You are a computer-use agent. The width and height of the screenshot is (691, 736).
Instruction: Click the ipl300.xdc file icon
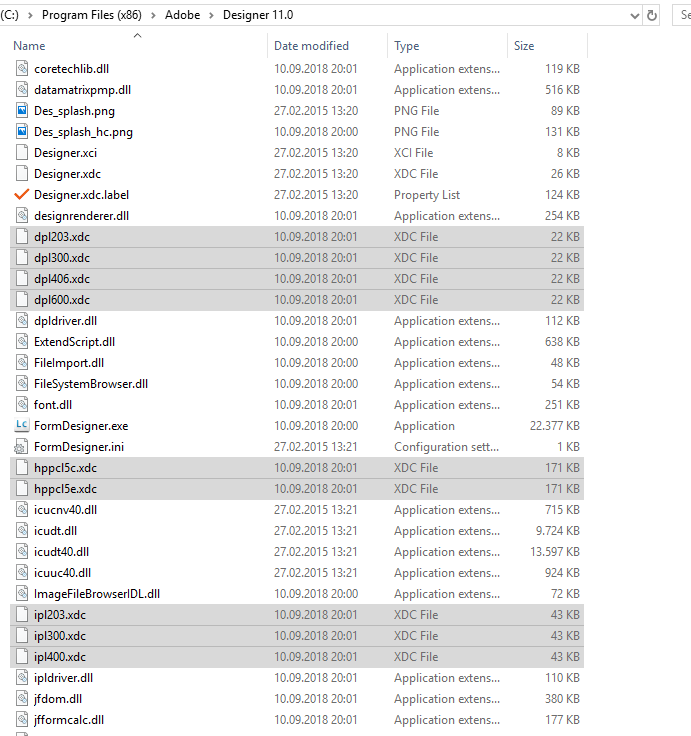[x=22, y=636]
